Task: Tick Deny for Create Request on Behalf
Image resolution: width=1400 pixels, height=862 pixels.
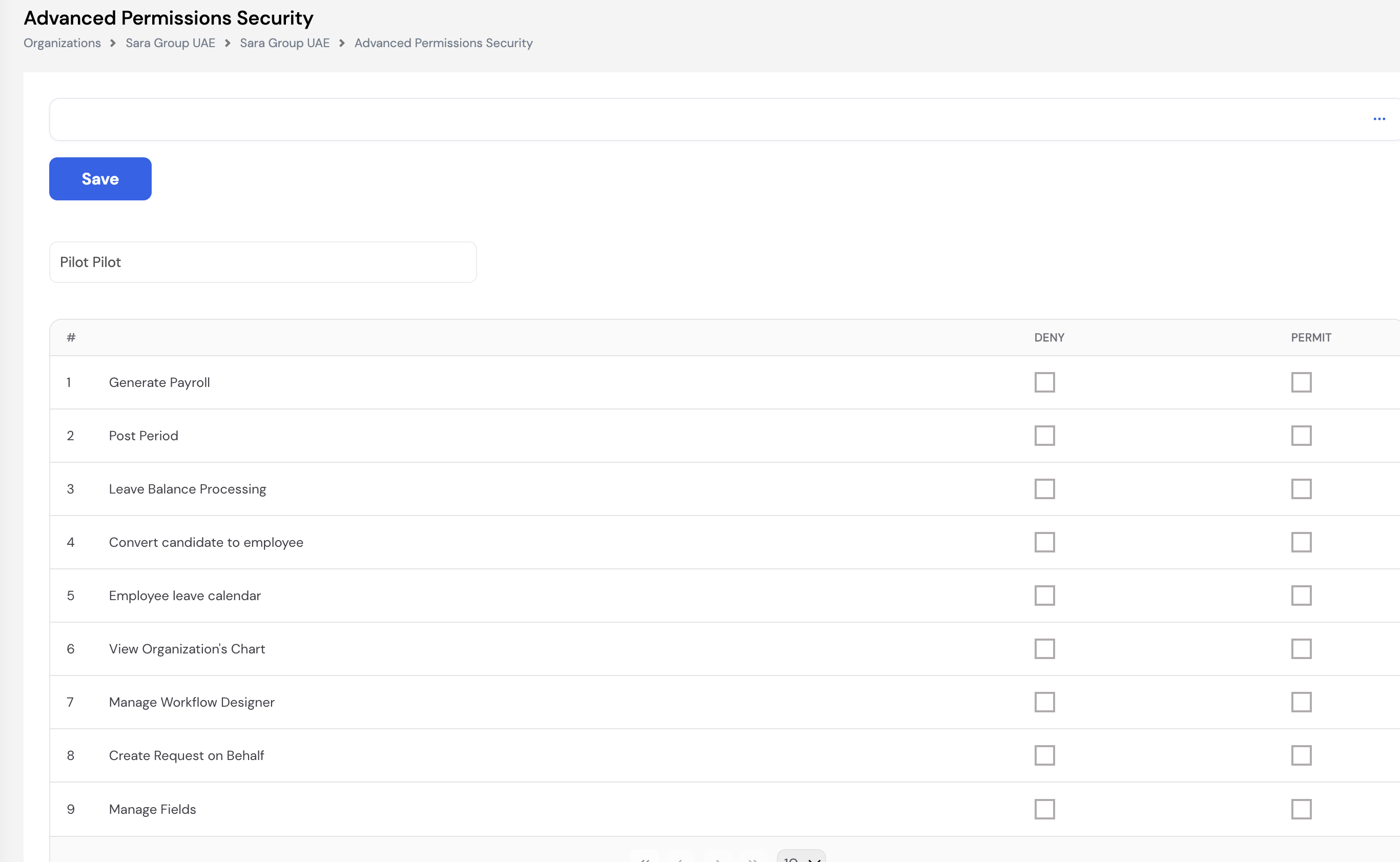Action: 1045,755
